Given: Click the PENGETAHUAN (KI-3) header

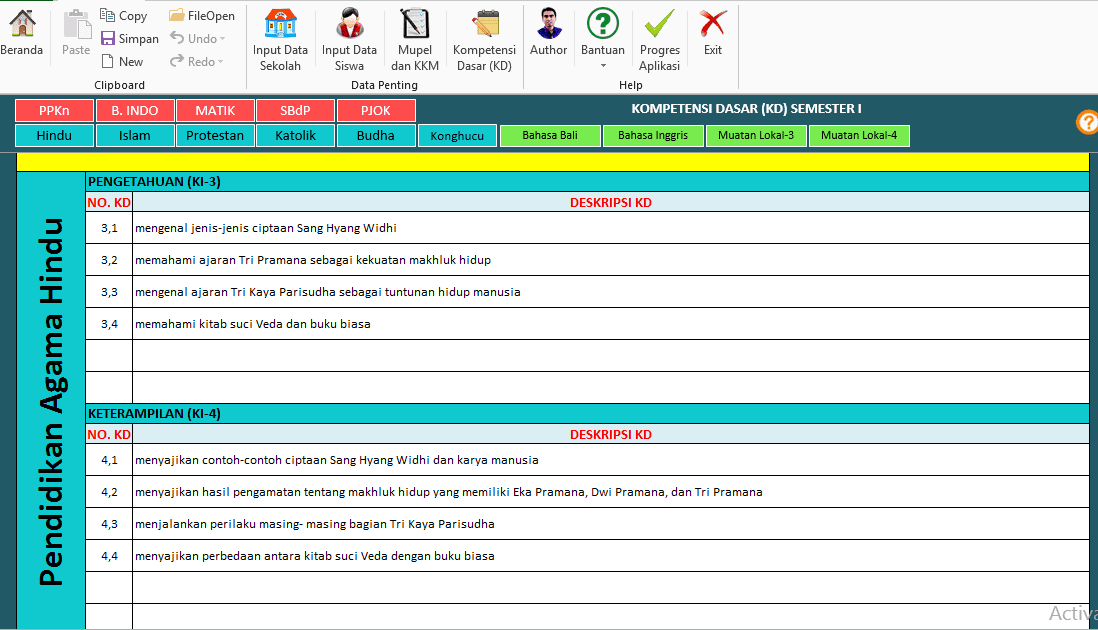Looking at the screenshot, I should (x=588, y=181).
